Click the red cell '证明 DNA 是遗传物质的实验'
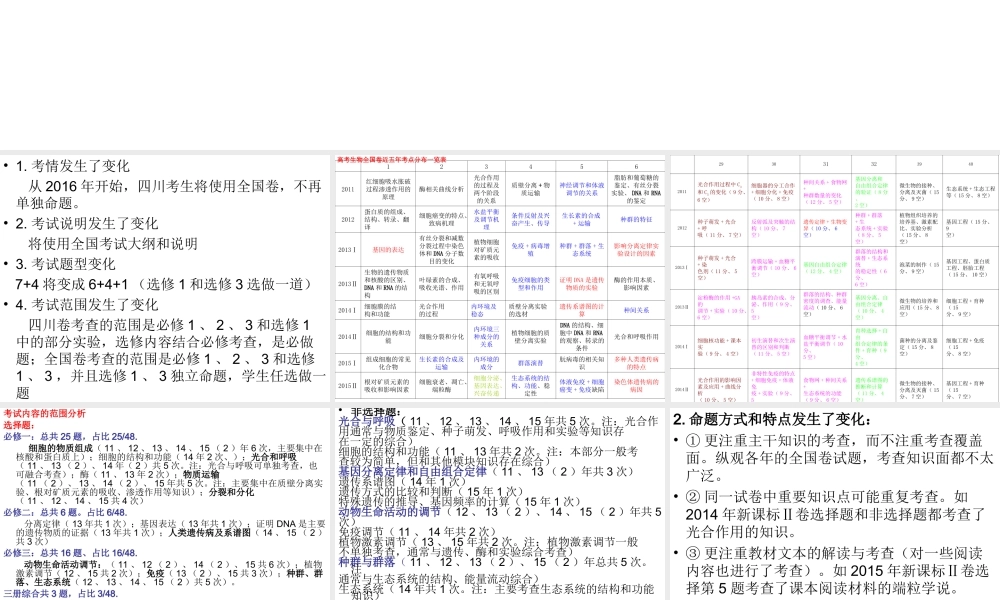The image size is (1000, 600). (x=582, y=284)
